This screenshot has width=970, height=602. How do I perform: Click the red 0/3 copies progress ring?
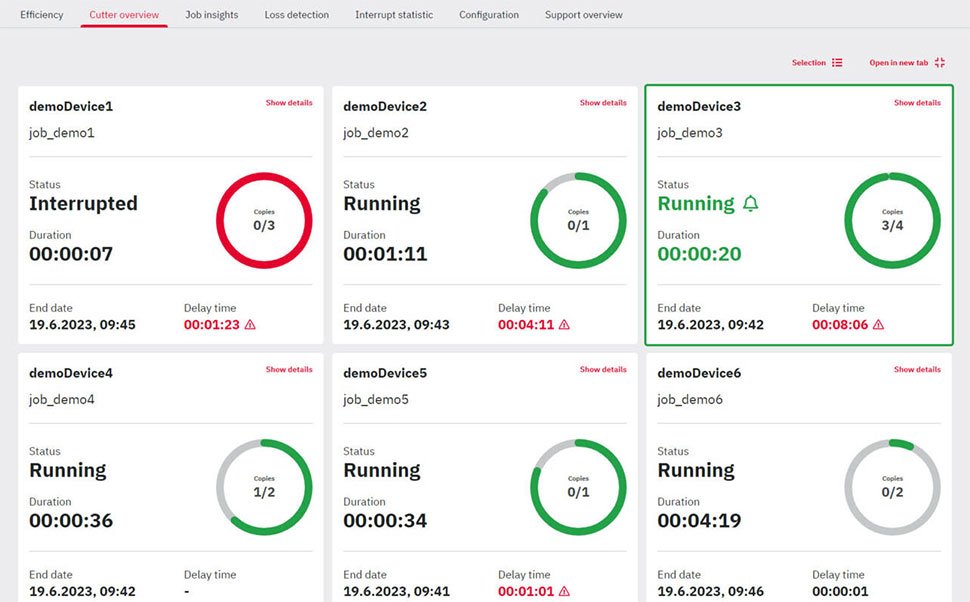pyautogui.click(x=264, y=220)
